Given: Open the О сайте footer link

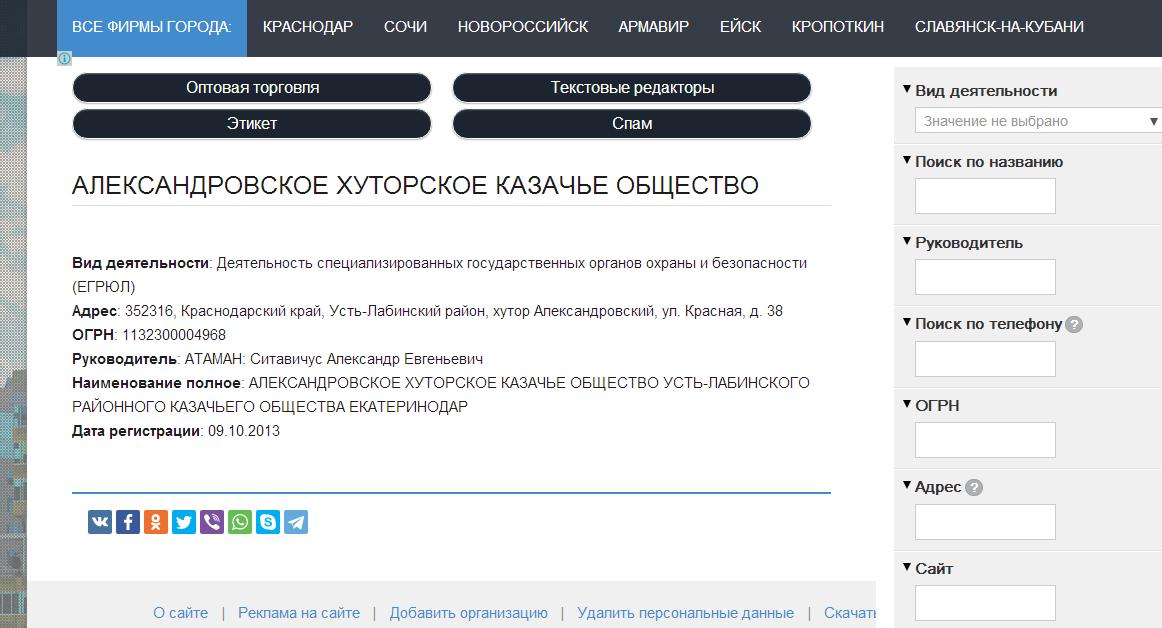Looking at the screenshot, I should 180,613.
